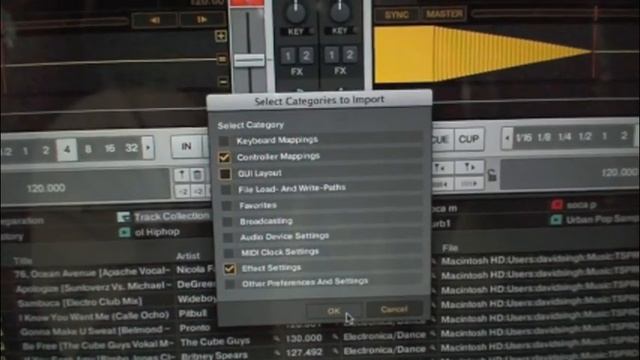Assign FX unit 2 on right mixer channel
Screen dimensions: 640x360
[350, 54]
